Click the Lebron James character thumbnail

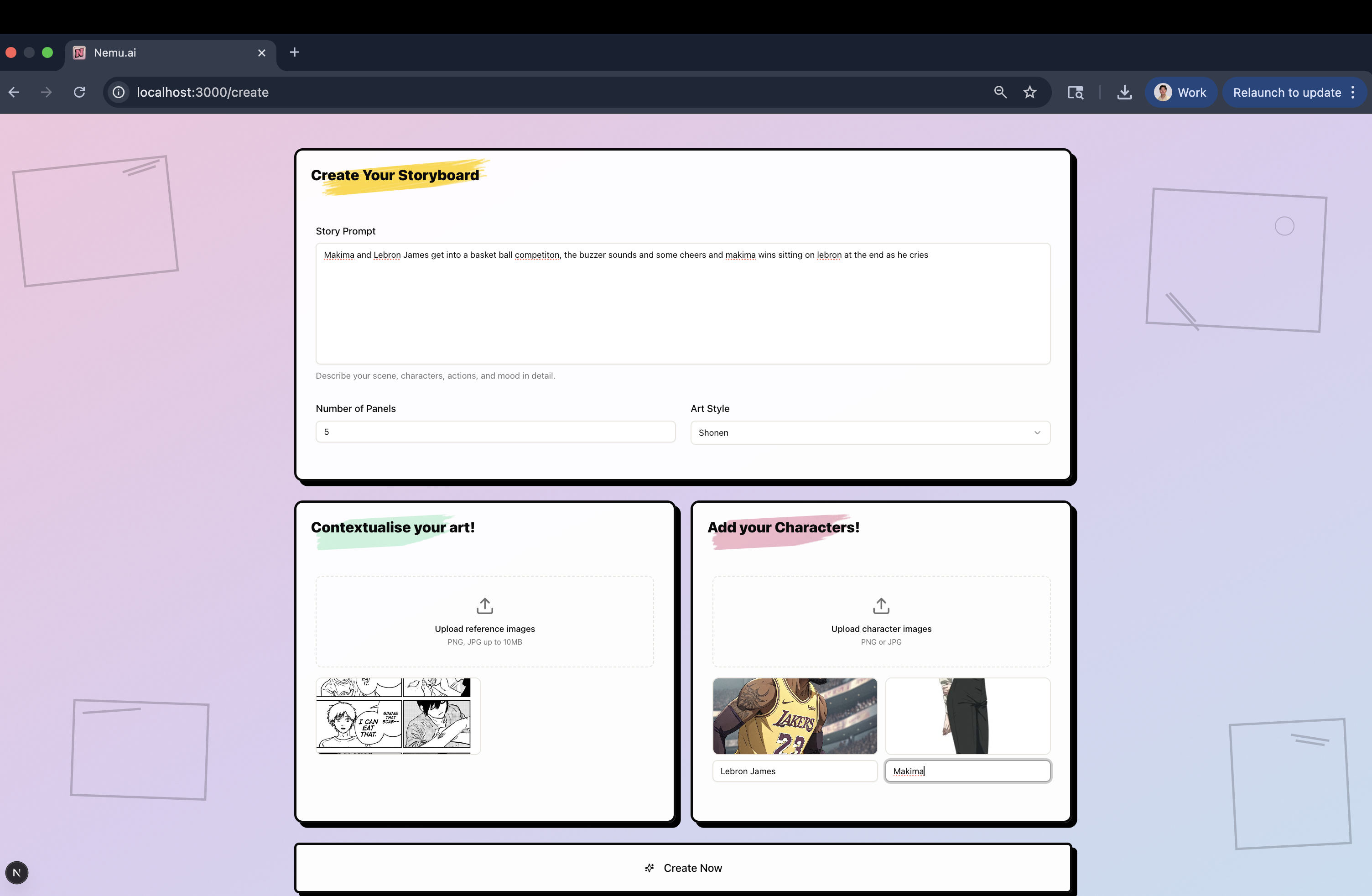click(795, 716)
